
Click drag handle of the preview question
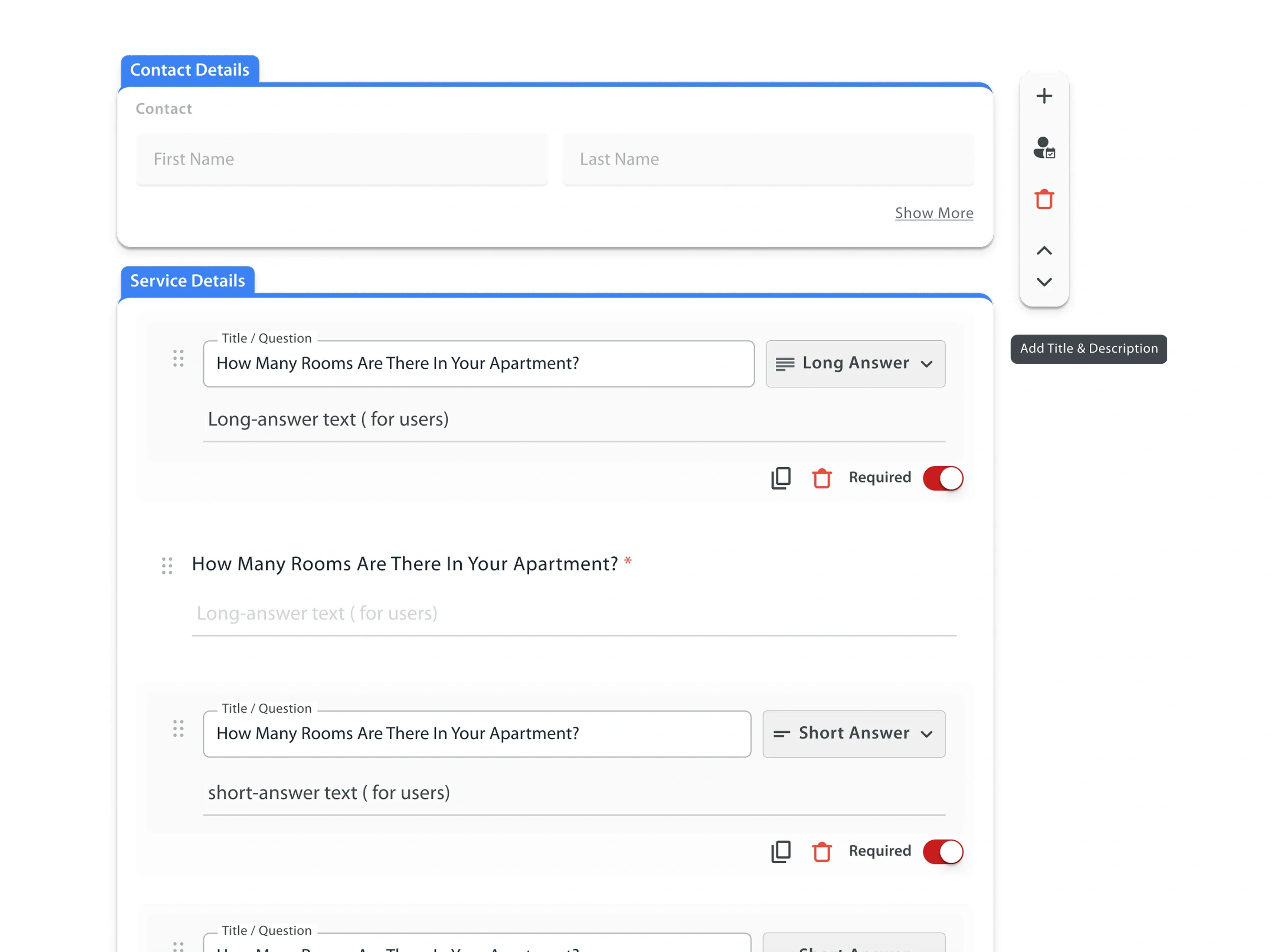tap(167, 565)
